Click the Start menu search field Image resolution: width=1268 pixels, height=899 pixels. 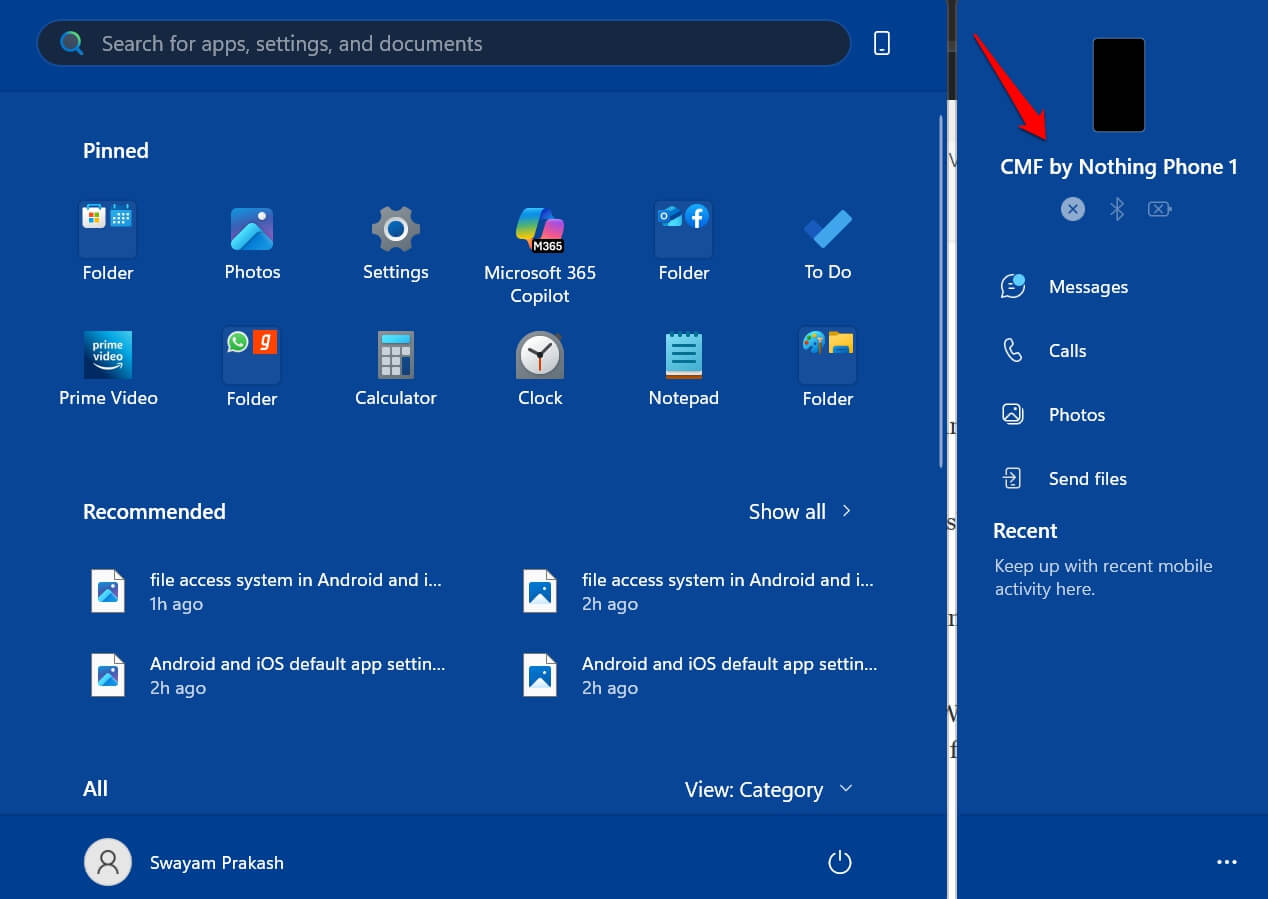tap(443, 43)
